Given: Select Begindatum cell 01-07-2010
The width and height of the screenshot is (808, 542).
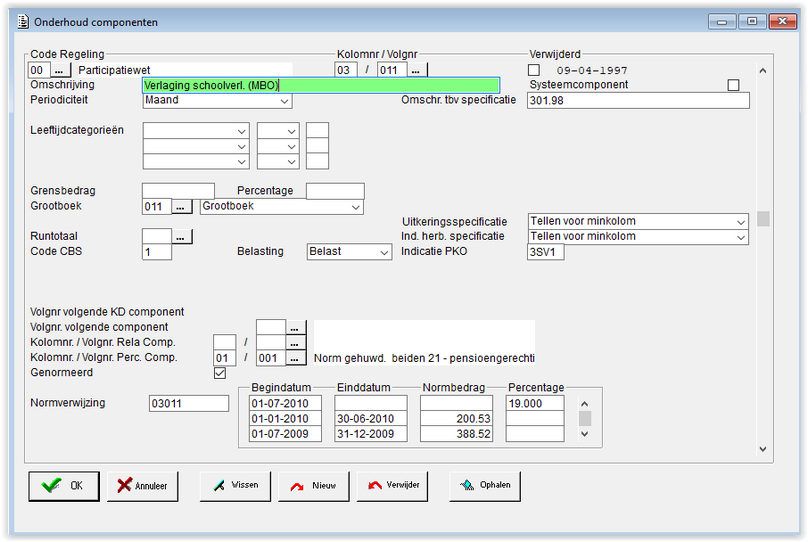Looking at the screenshot, I should click(285, 403).
